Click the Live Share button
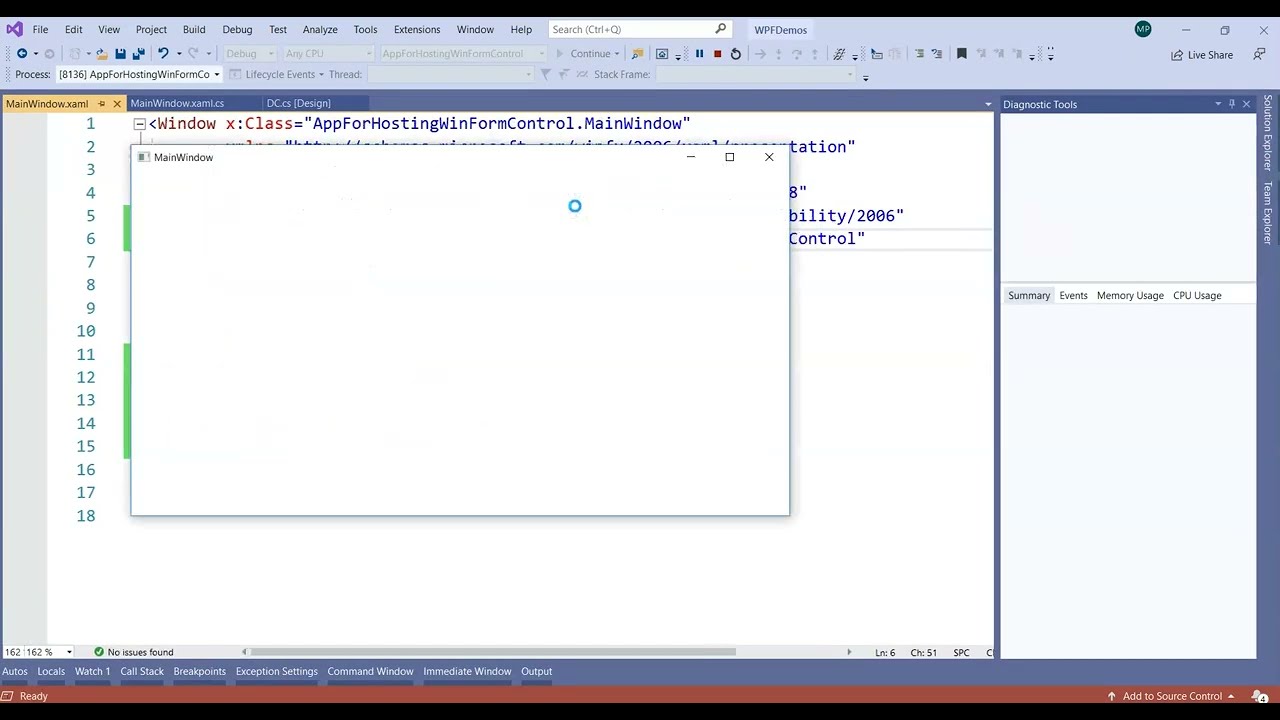Screen dimensions: 1280x720 1202,55
